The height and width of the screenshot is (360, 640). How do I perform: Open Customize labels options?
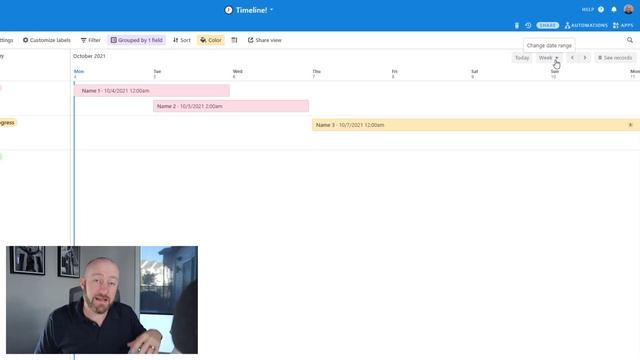(47, 40)
